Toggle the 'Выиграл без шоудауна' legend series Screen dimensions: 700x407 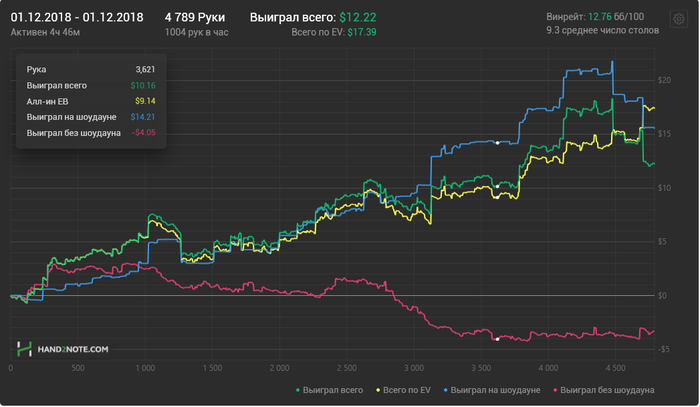[604, 390]
